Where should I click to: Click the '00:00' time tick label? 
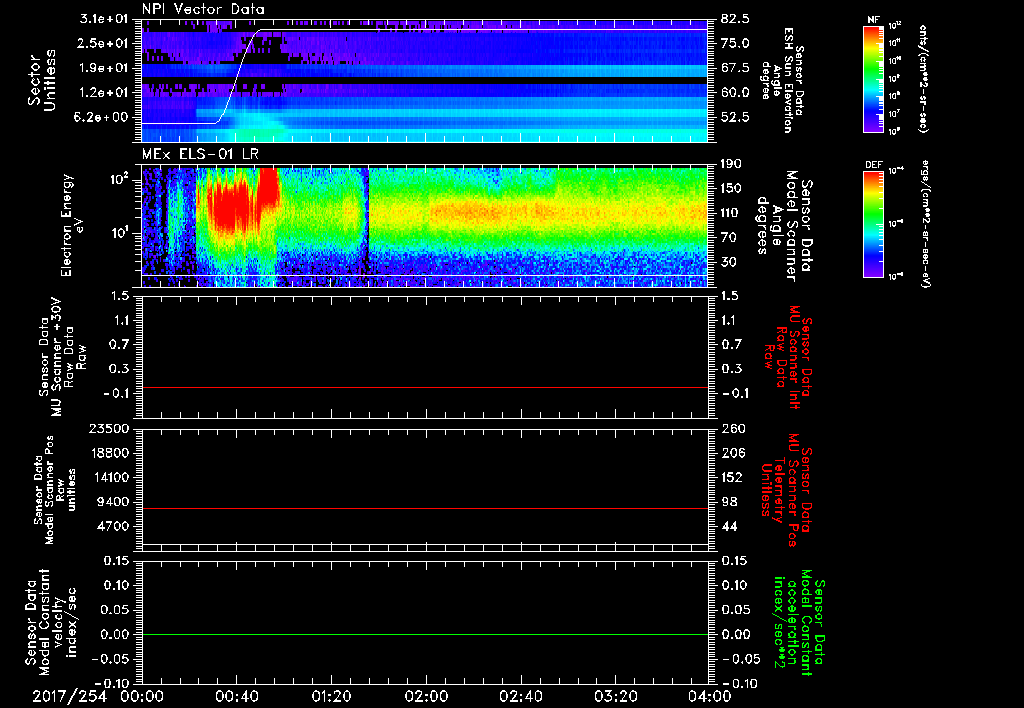tap(142, 697)
